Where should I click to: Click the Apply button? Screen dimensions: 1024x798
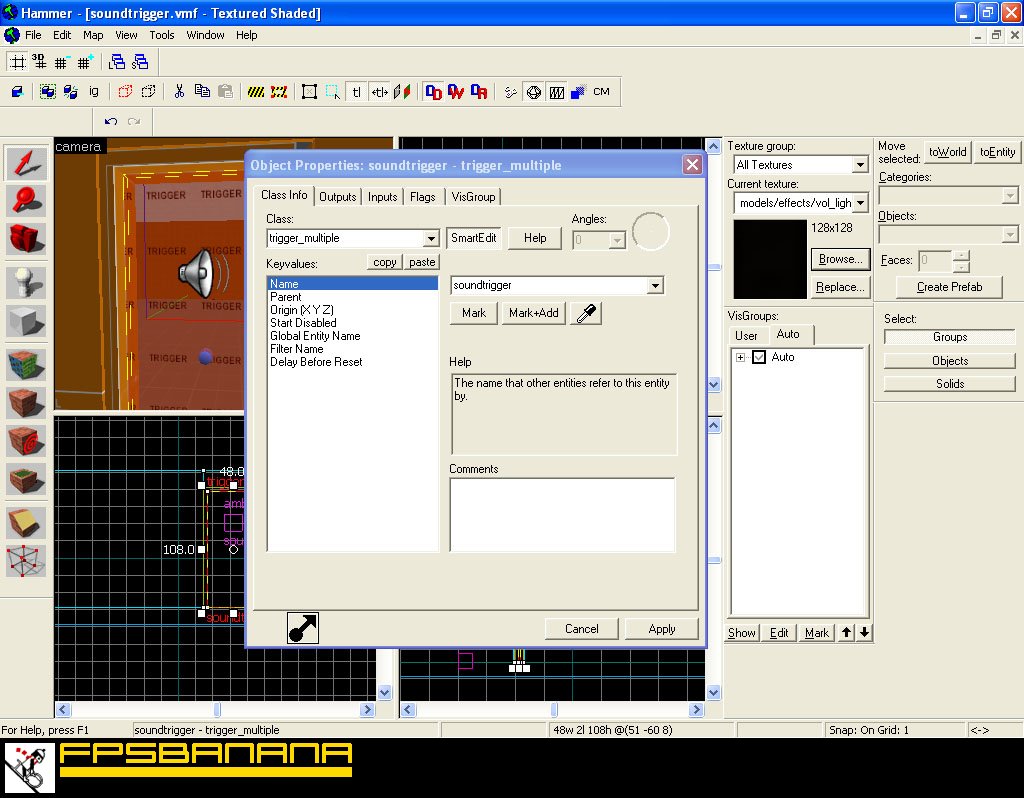tap(661, 629)
